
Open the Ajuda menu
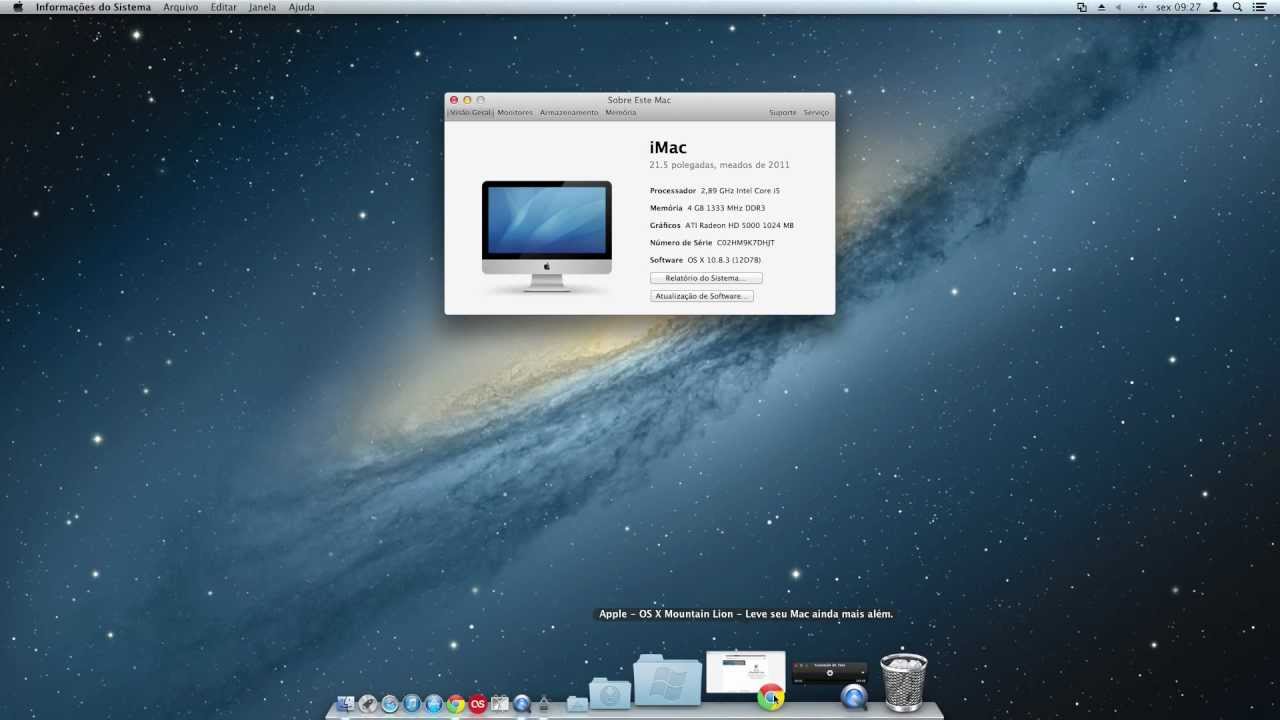tap(301, 7)
